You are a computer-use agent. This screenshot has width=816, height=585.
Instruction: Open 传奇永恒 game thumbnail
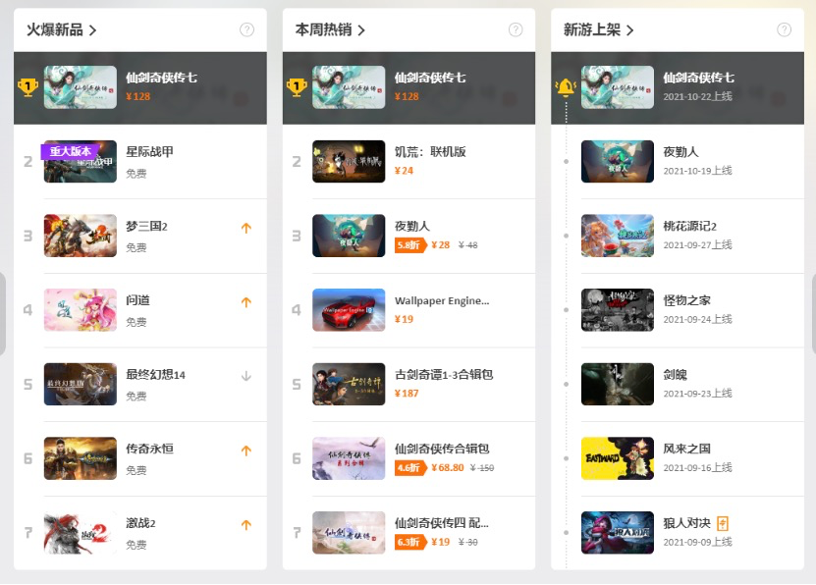coord(80,459)
